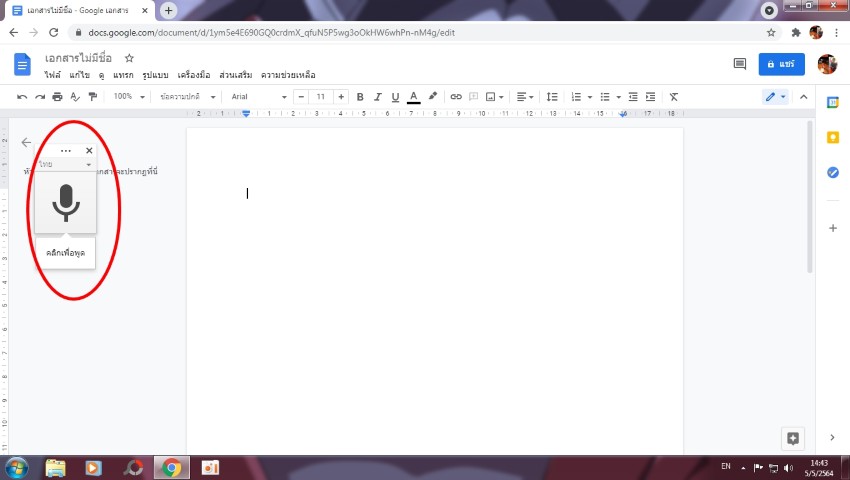This screenshot has width=850, height=480.
Task: Open bulleted list dropdown arrow
Action: tap(619, 97)
